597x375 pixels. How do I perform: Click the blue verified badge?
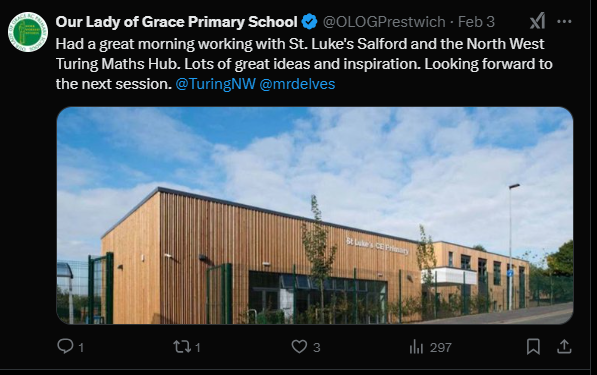(x=309, y=22)
